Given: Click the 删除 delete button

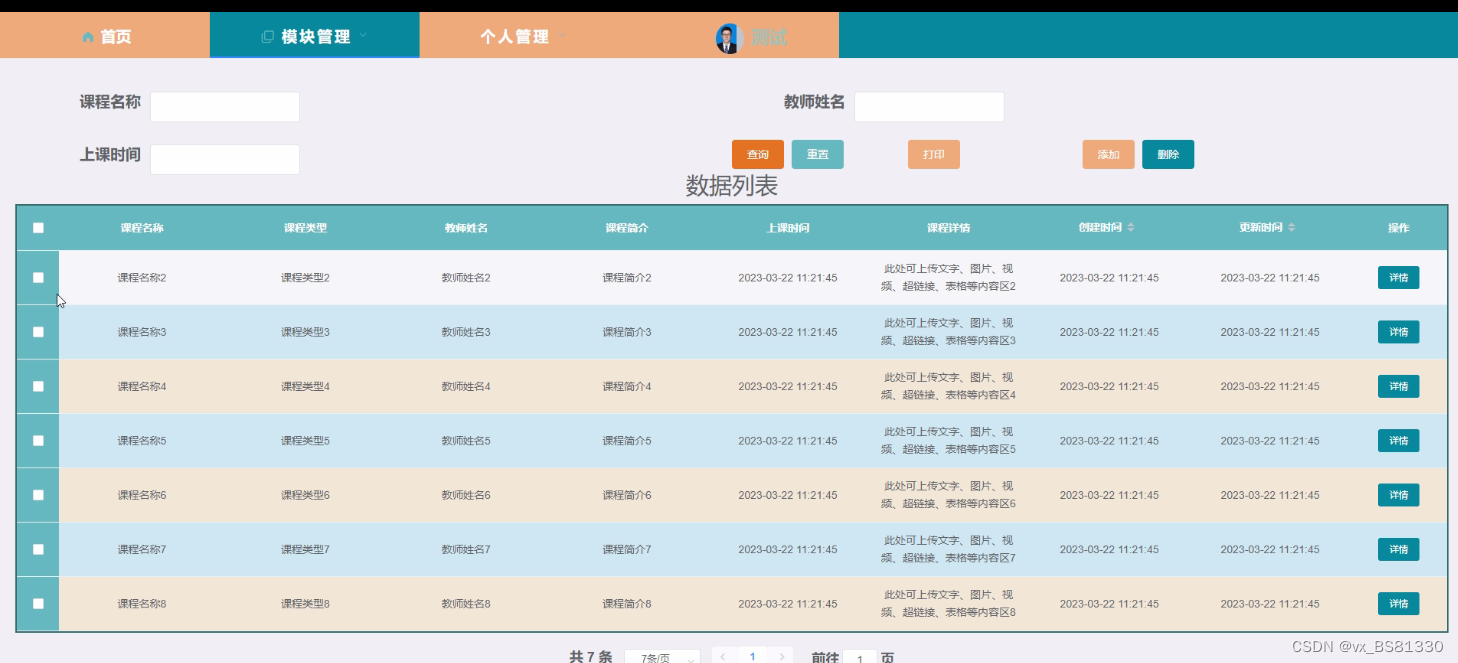Looking at the screenshot, I should point(1168,154).
